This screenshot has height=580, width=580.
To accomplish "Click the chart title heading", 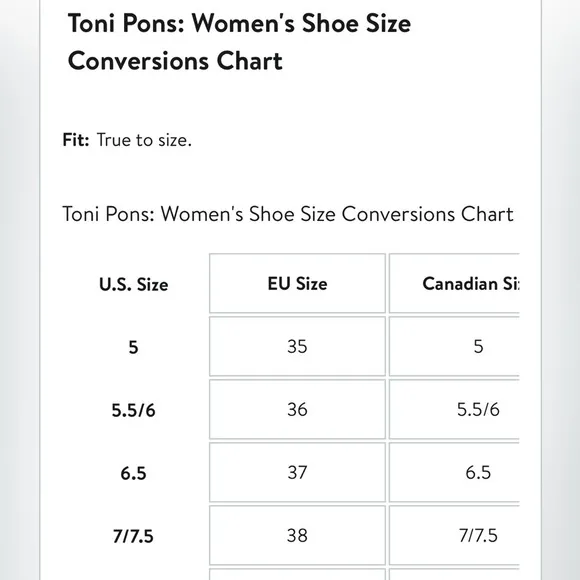I will click(239, 42).
